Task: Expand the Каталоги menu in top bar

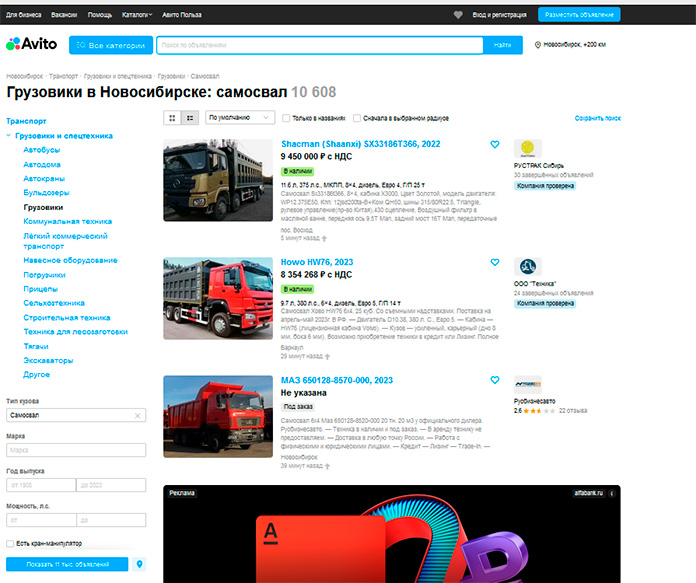Action: [136, 15]
